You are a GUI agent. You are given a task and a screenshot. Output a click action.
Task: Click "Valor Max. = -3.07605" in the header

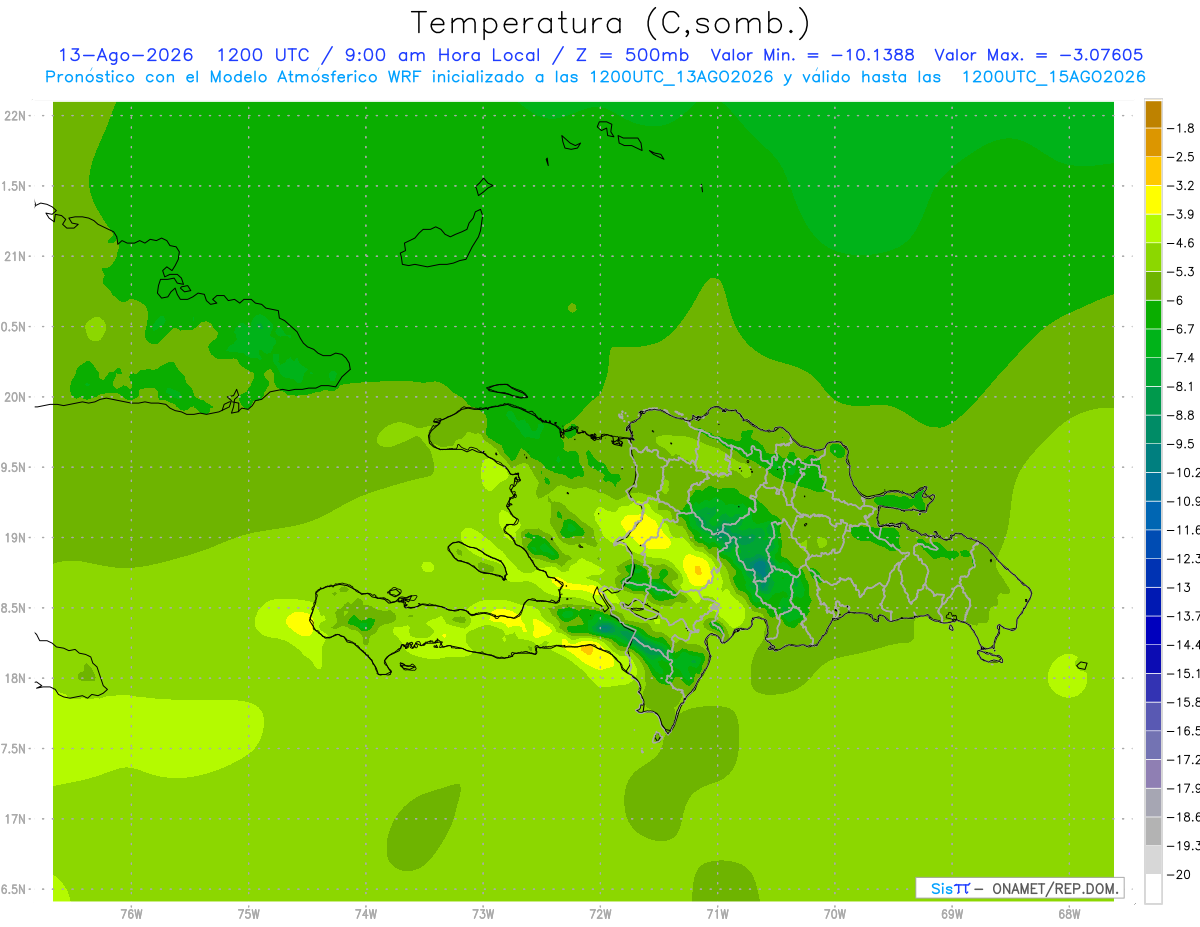[1038, 55]
